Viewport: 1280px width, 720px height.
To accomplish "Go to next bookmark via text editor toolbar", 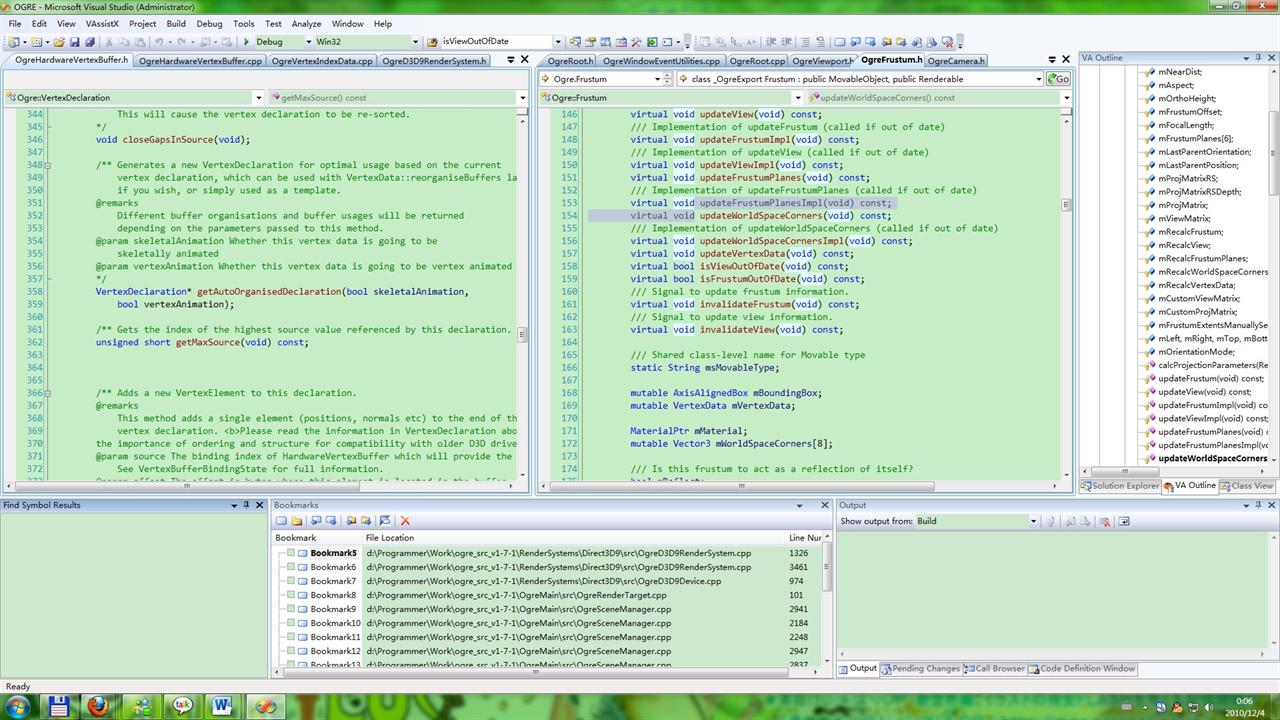I will 870,42.
